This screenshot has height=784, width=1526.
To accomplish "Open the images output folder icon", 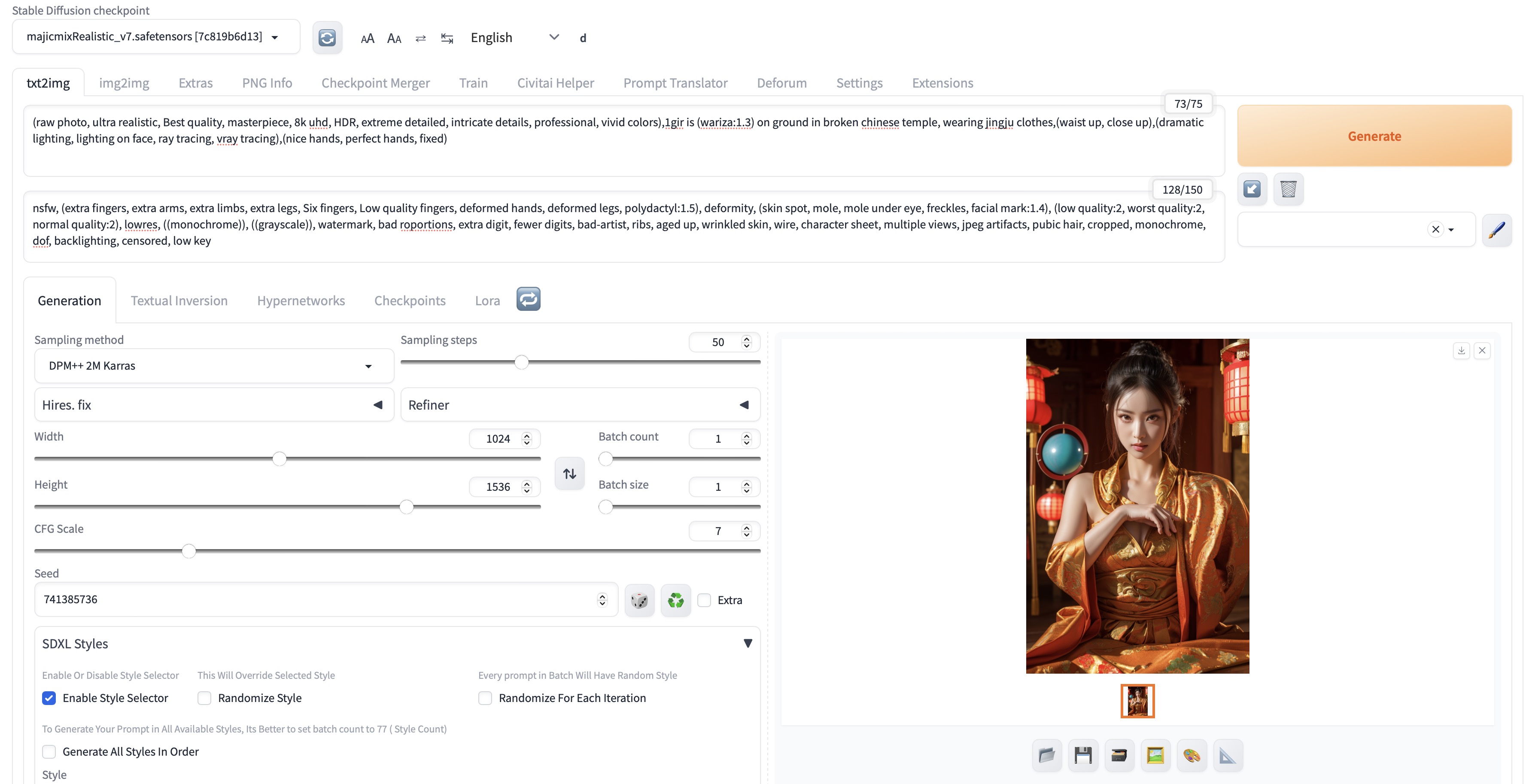I will (x=1047, y=755).
